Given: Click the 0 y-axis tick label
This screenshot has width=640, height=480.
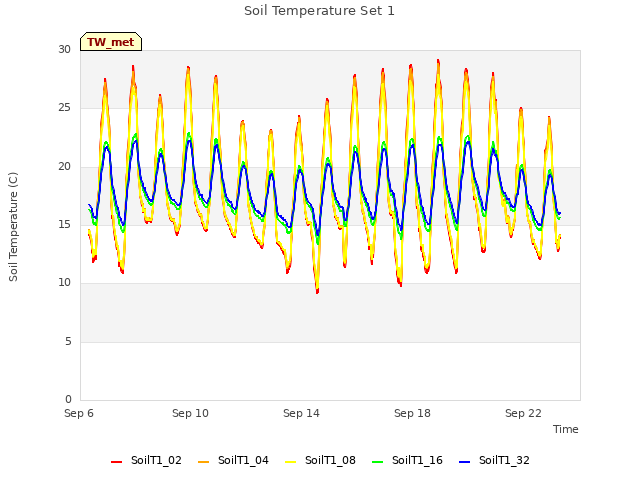Looking at the screenshot, I should (x=68, y=400).
